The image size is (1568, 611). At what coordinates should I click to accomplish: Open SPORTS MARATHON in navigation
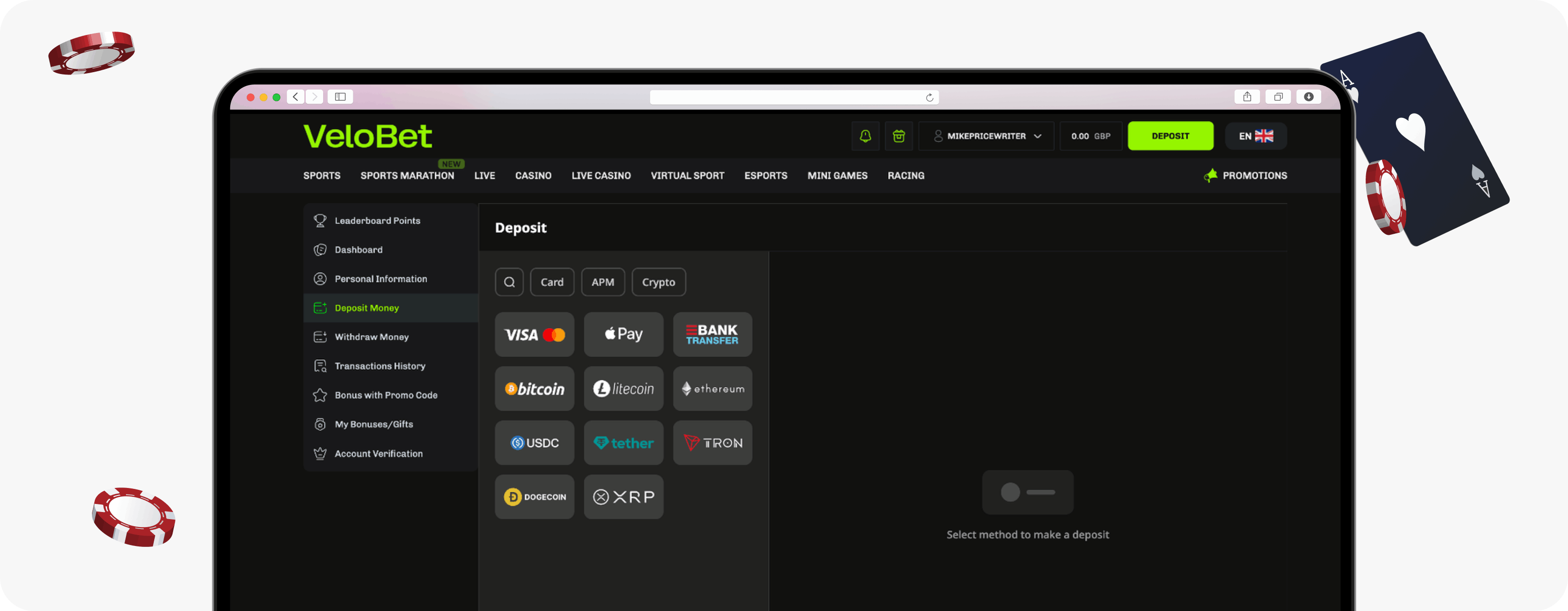[407, 175]
